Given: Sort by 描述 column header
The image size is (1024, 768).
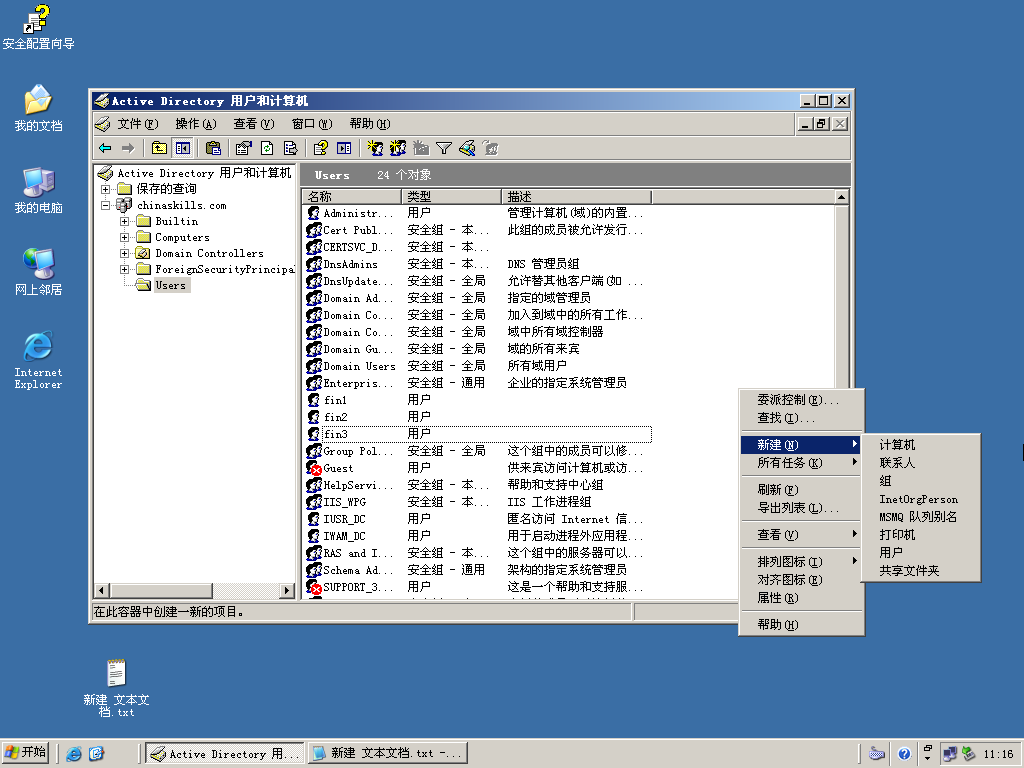Looking at the screenshot, I should (577, 197).
